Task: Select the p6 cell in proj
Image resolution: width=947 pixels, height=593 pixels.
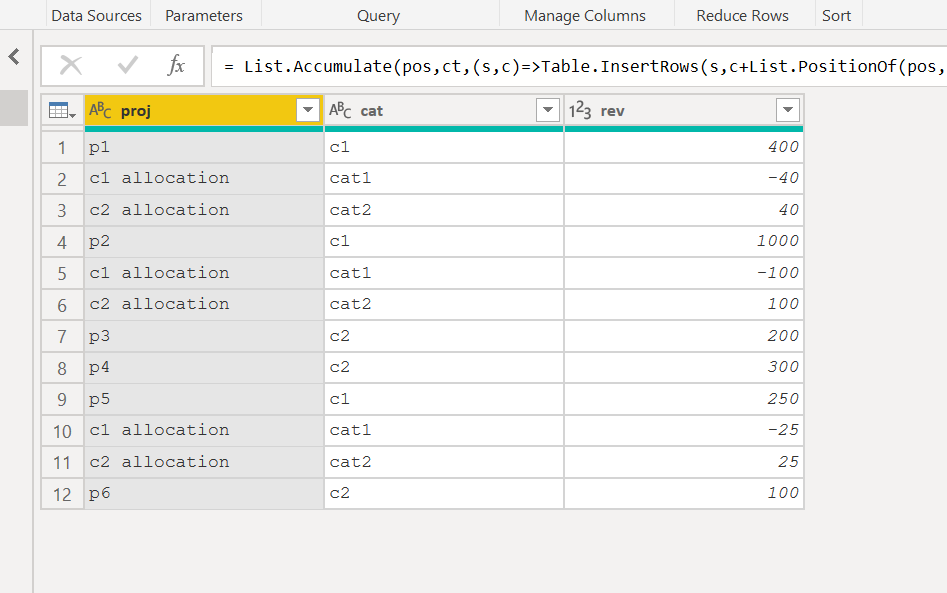Action: pos(204,494)
